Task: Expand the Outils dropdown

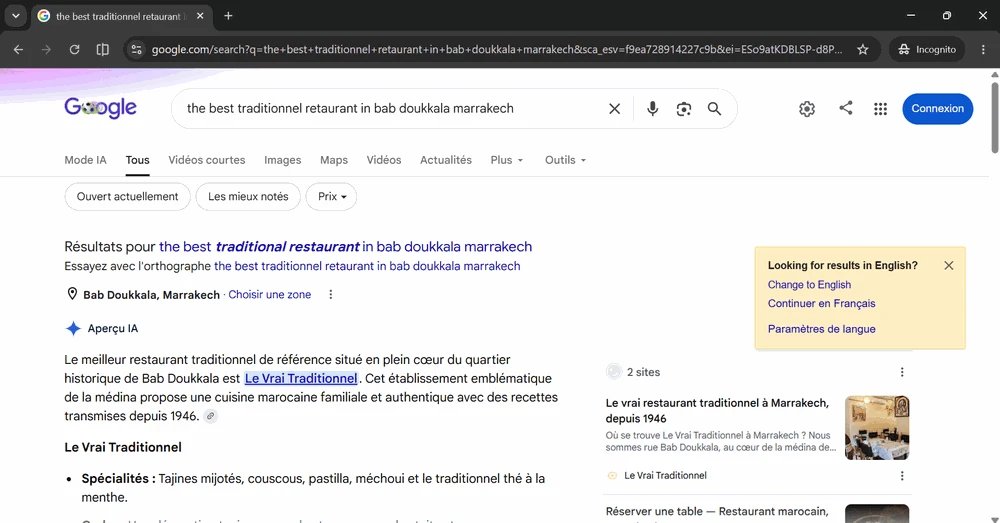Action: tap(565, 160)
